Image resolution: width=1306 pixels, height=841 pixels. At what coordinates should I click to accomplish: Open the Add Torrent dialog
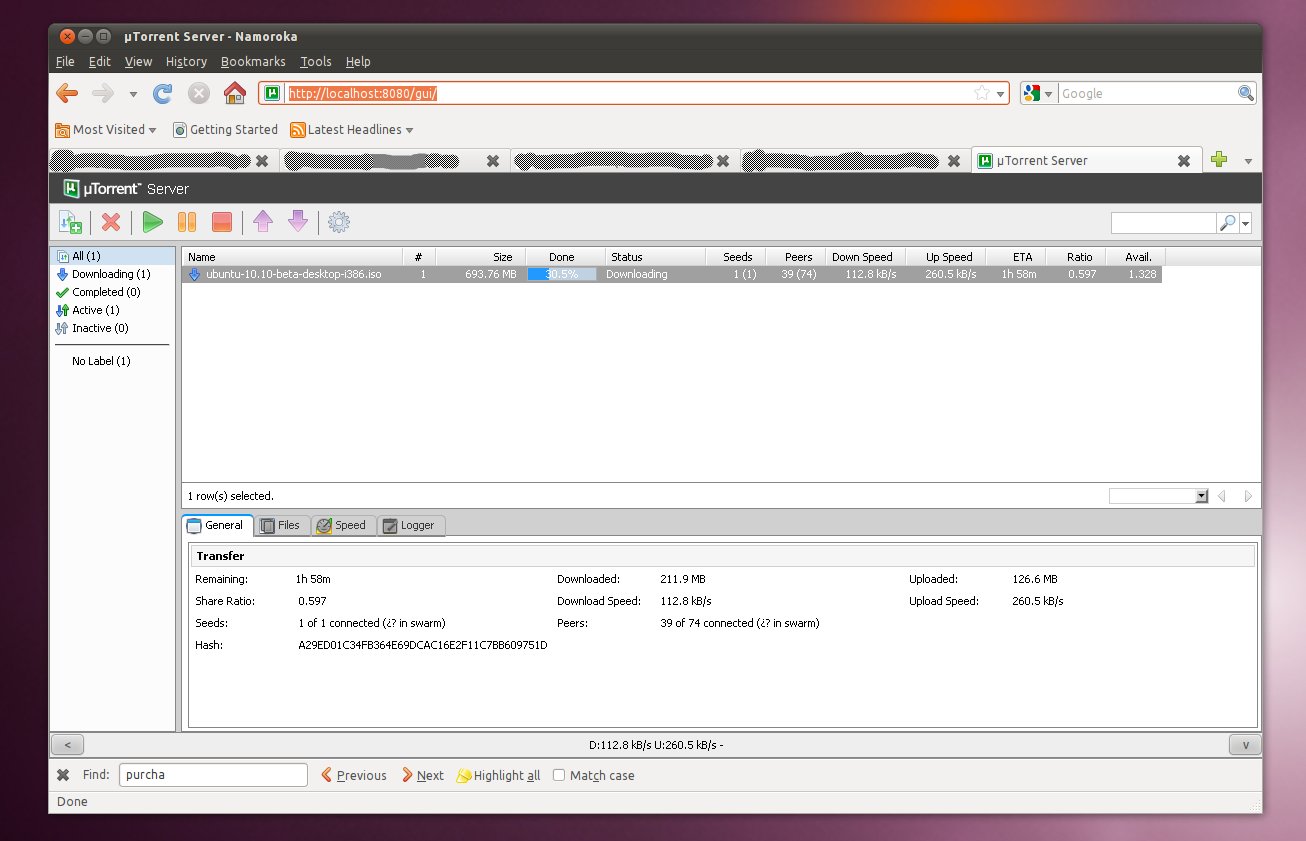point(69,221)
